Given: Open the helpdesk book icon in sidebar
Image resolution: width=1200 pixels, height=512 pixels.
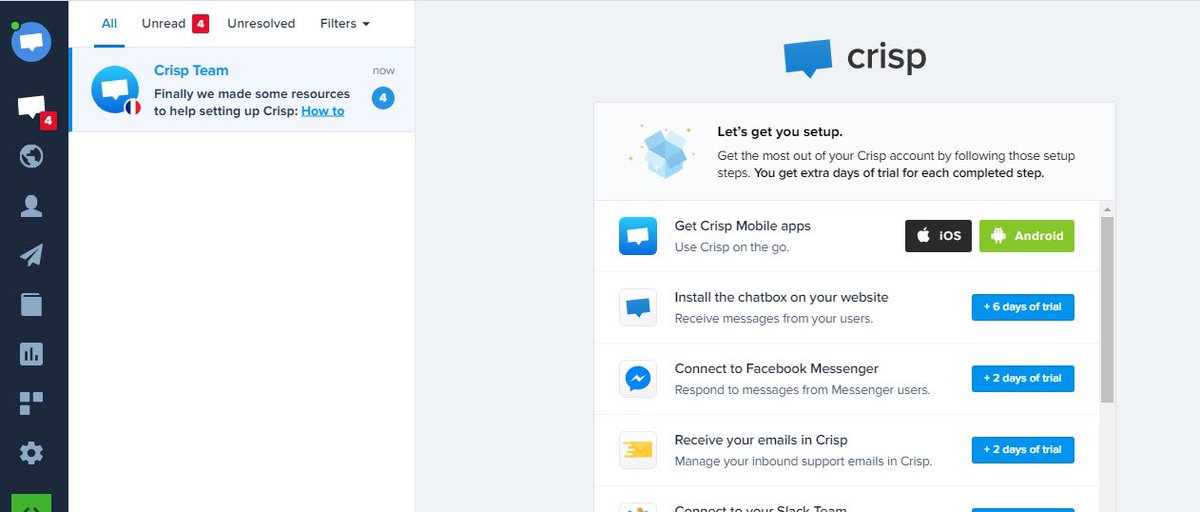Looking at the screenshot, I should [x=31, y=304].
